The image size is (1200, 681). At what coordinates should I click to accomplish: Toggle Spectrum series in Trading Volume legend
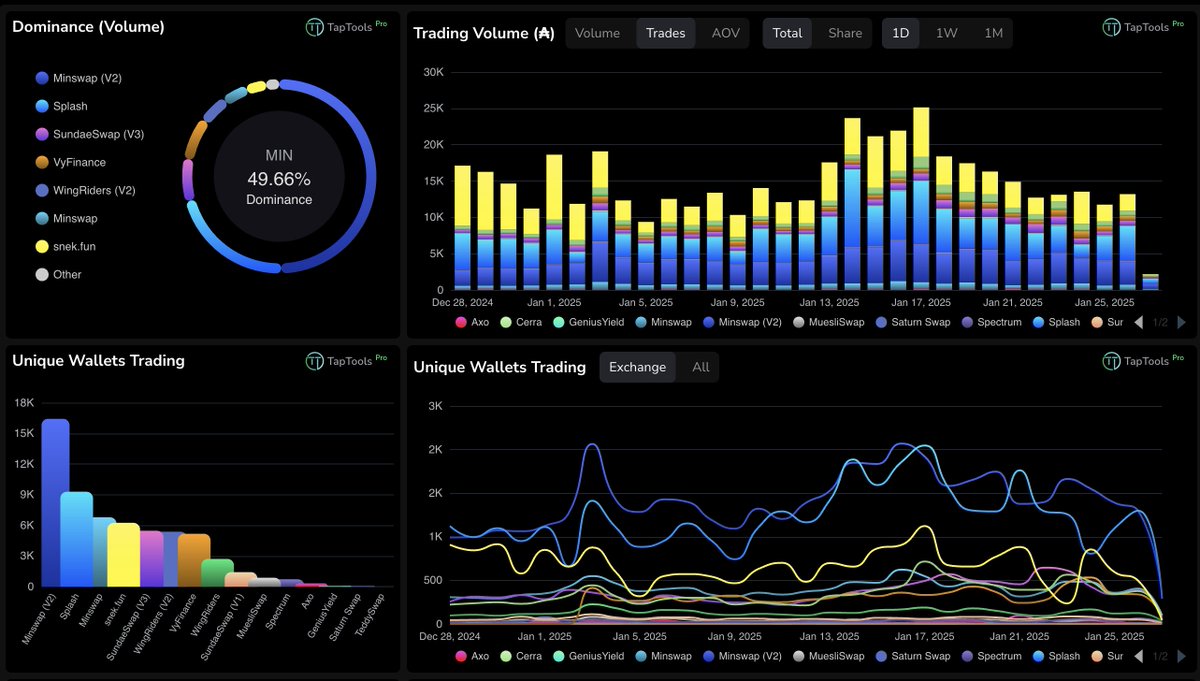(991, 322)
